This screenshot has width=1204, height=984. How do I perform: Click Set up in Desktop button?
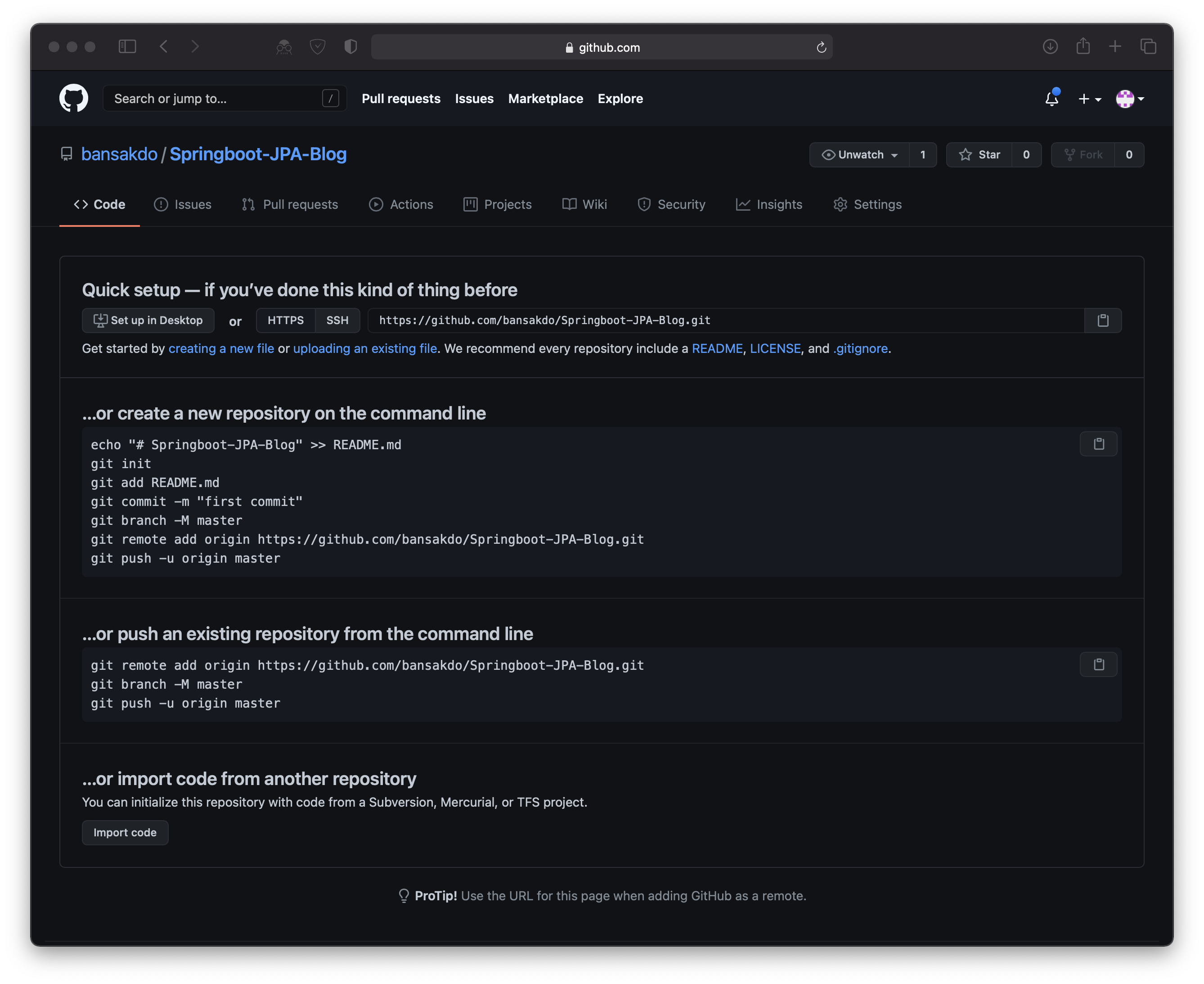[148, 320]
